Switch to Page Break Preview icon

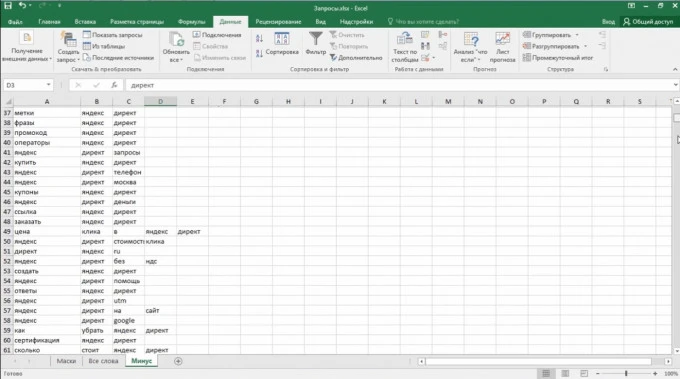(x=584, y=373)
